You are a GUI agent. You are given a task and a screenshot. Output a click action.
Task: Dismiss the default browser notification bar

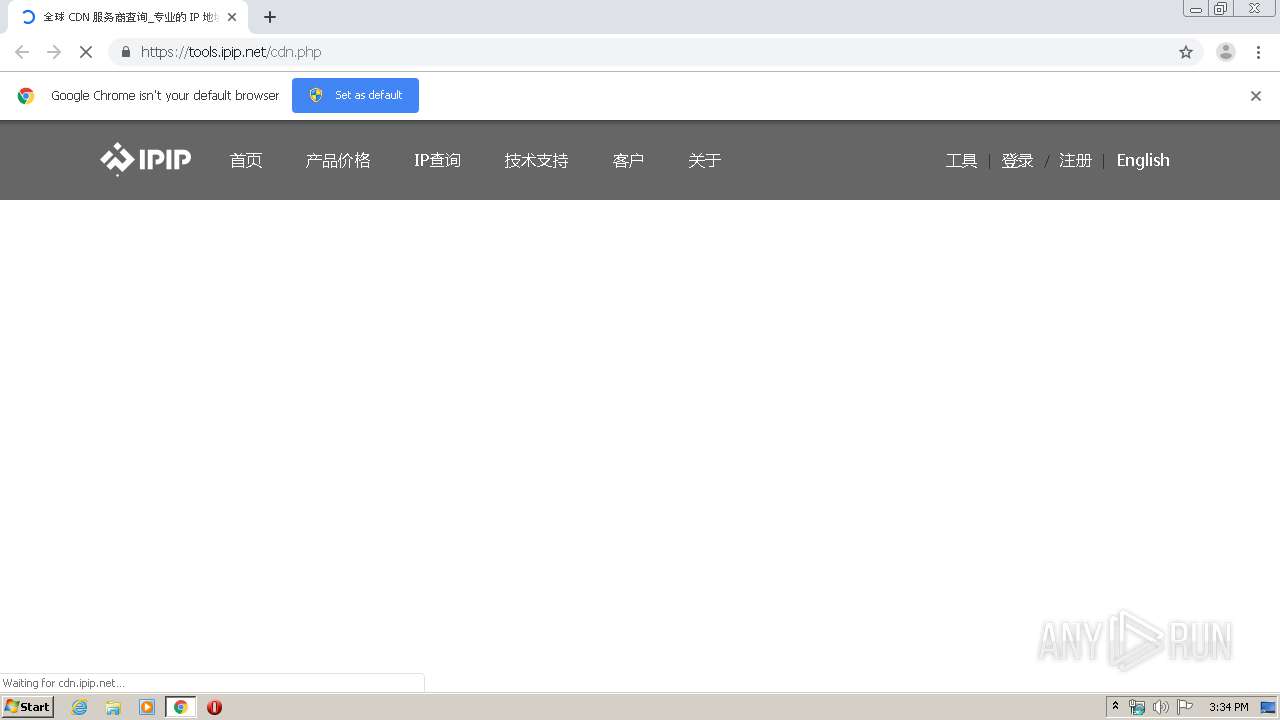(1256, 96)
